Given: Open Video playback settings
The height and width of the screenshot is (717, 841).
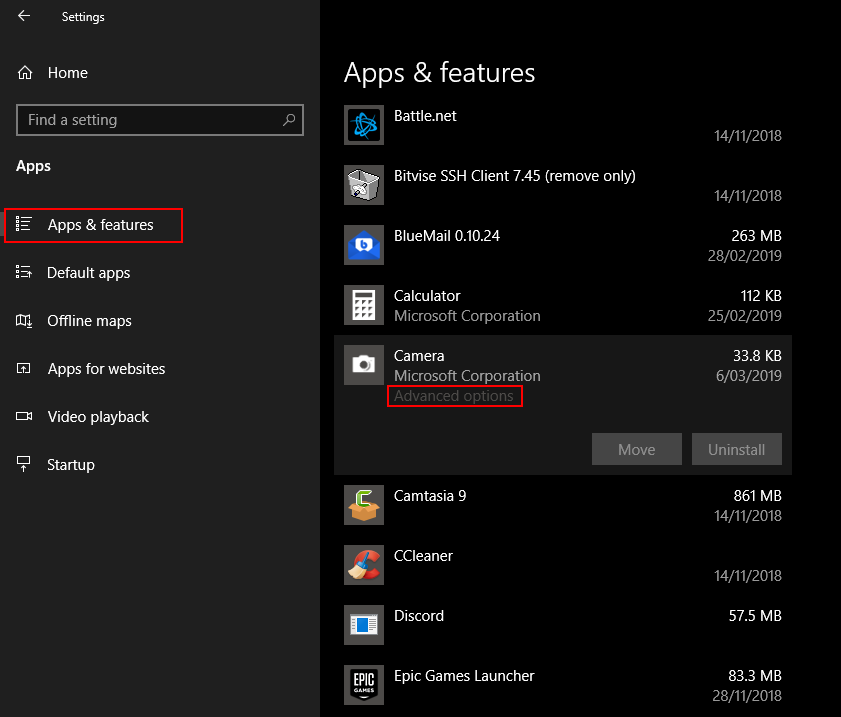Looking at the screenshot, I should pyautogui.click(x=98, y=417).
